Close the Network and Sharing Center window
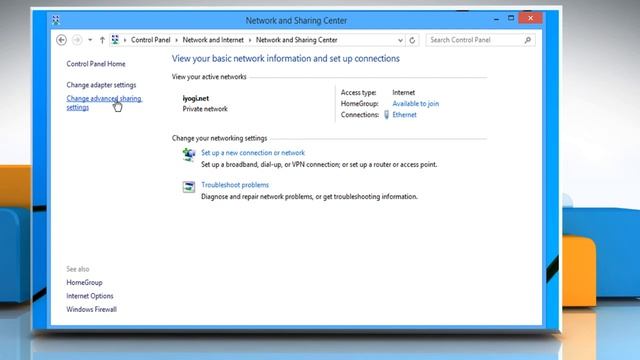The width and height of the screenshot is (640, 360). pyautogui.click(x=530, y=18)
